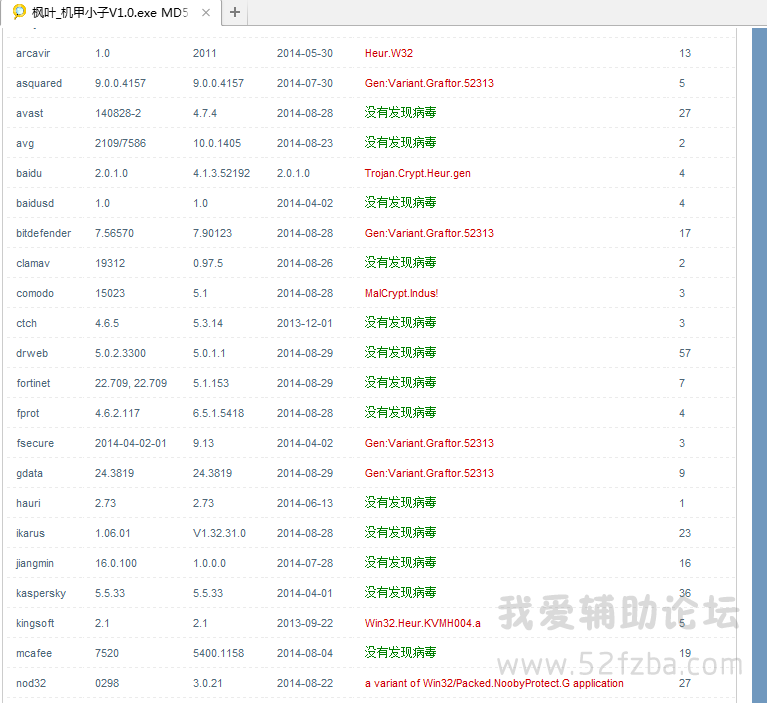Click the 2014-06-13 date for hauri
Viewport: 767px width, 703px height.
tap(304, 503)
